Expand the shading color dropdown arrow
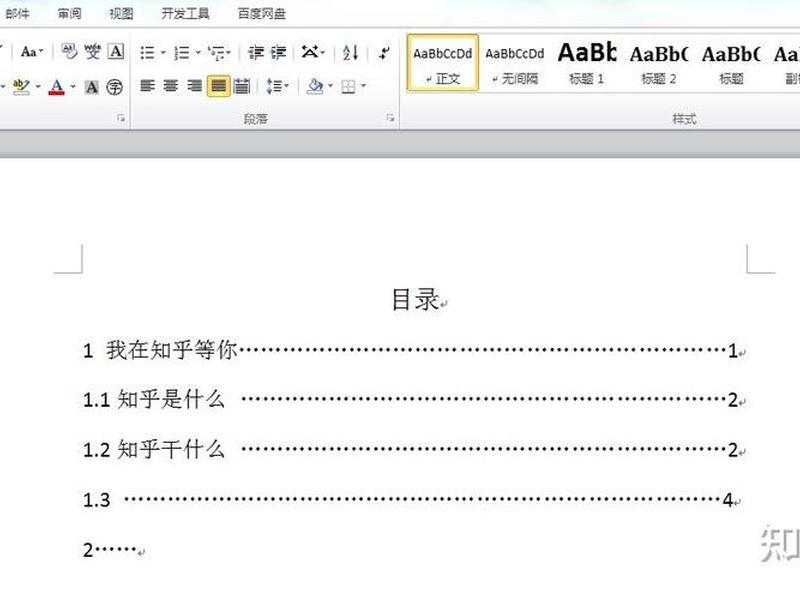 pyautogui.click(x=330, y=86)
